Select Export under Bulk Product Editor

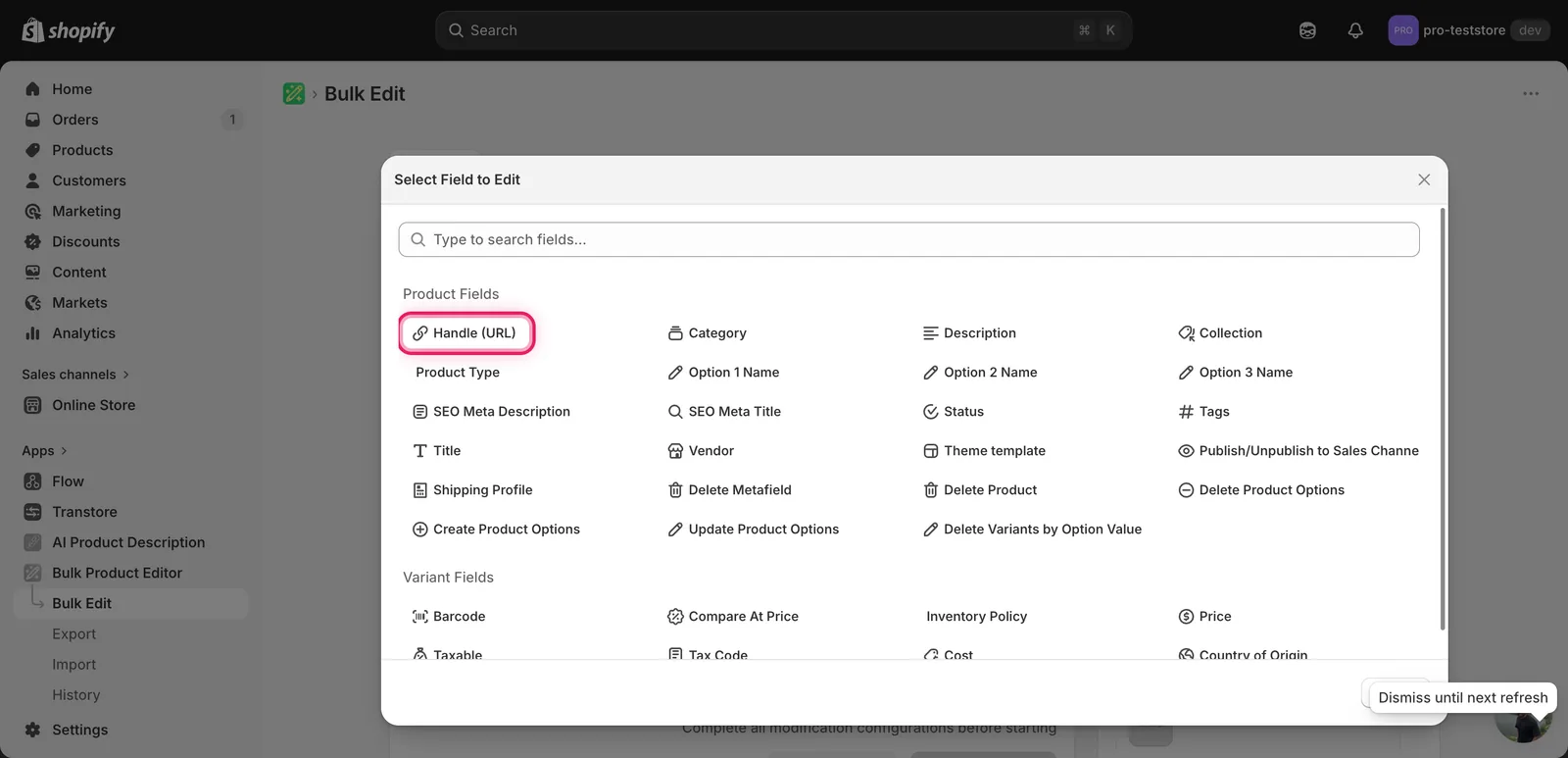tap(73, 634)
